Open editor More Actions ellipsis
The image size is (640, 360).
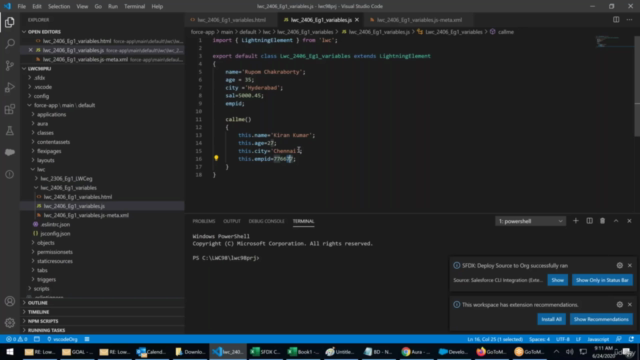tap(629, 20)
